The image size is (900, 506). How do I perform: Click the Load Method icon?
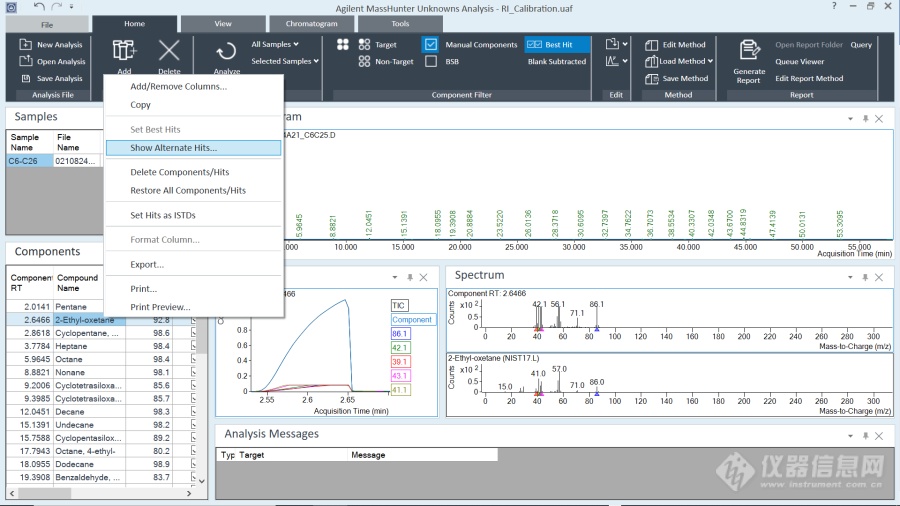pos(651,61)
